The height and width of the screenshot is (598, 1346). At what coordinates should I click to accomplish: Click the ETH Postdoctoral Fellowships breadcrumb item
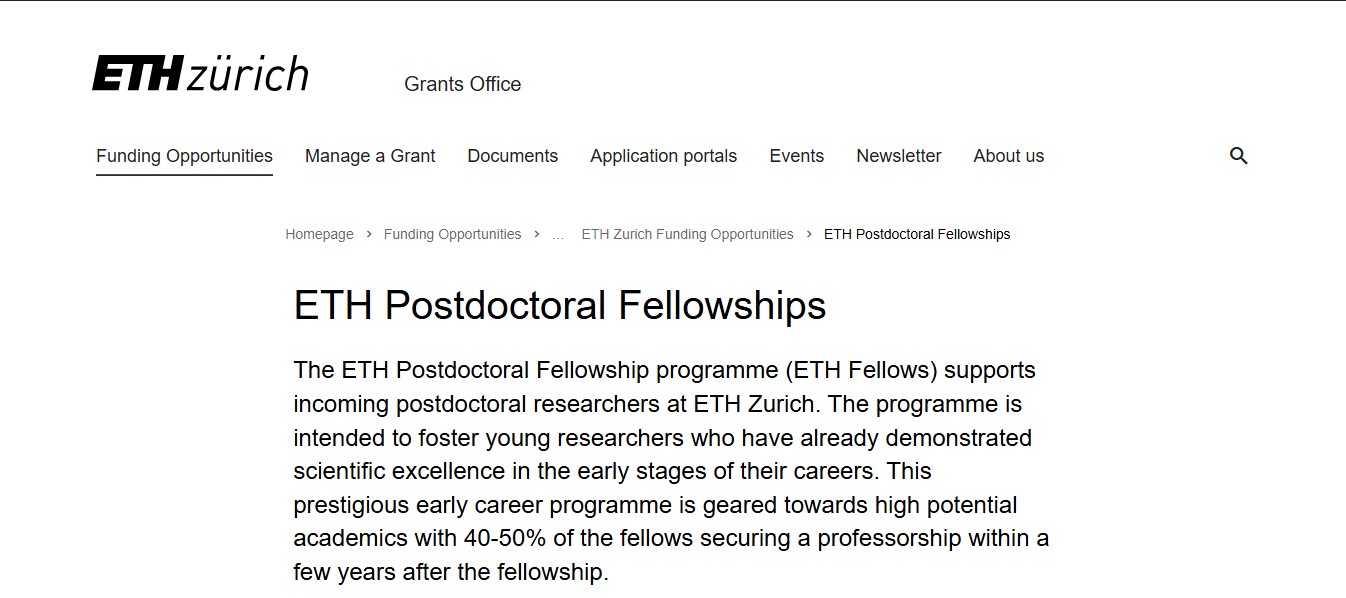(916, 234)
